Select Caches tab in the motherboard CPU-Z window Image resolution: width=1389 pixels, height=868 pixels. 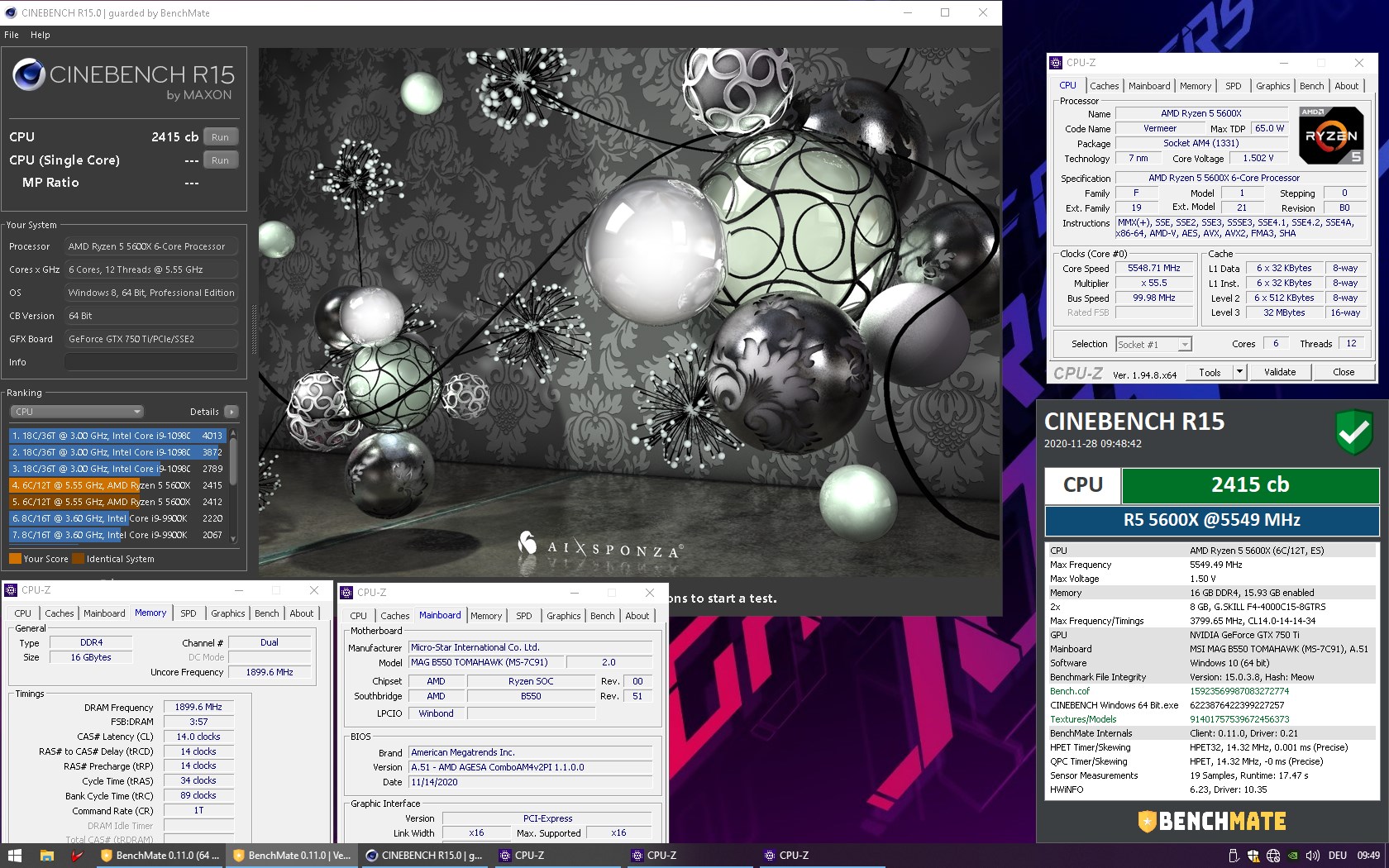[394, 616]
